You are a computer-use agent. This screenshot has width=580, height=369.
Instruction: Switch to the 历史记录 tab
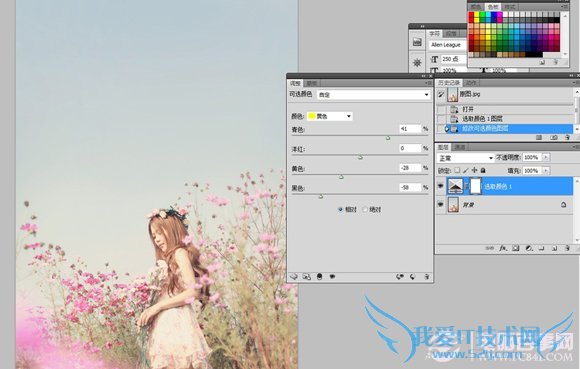coord(449,83)
